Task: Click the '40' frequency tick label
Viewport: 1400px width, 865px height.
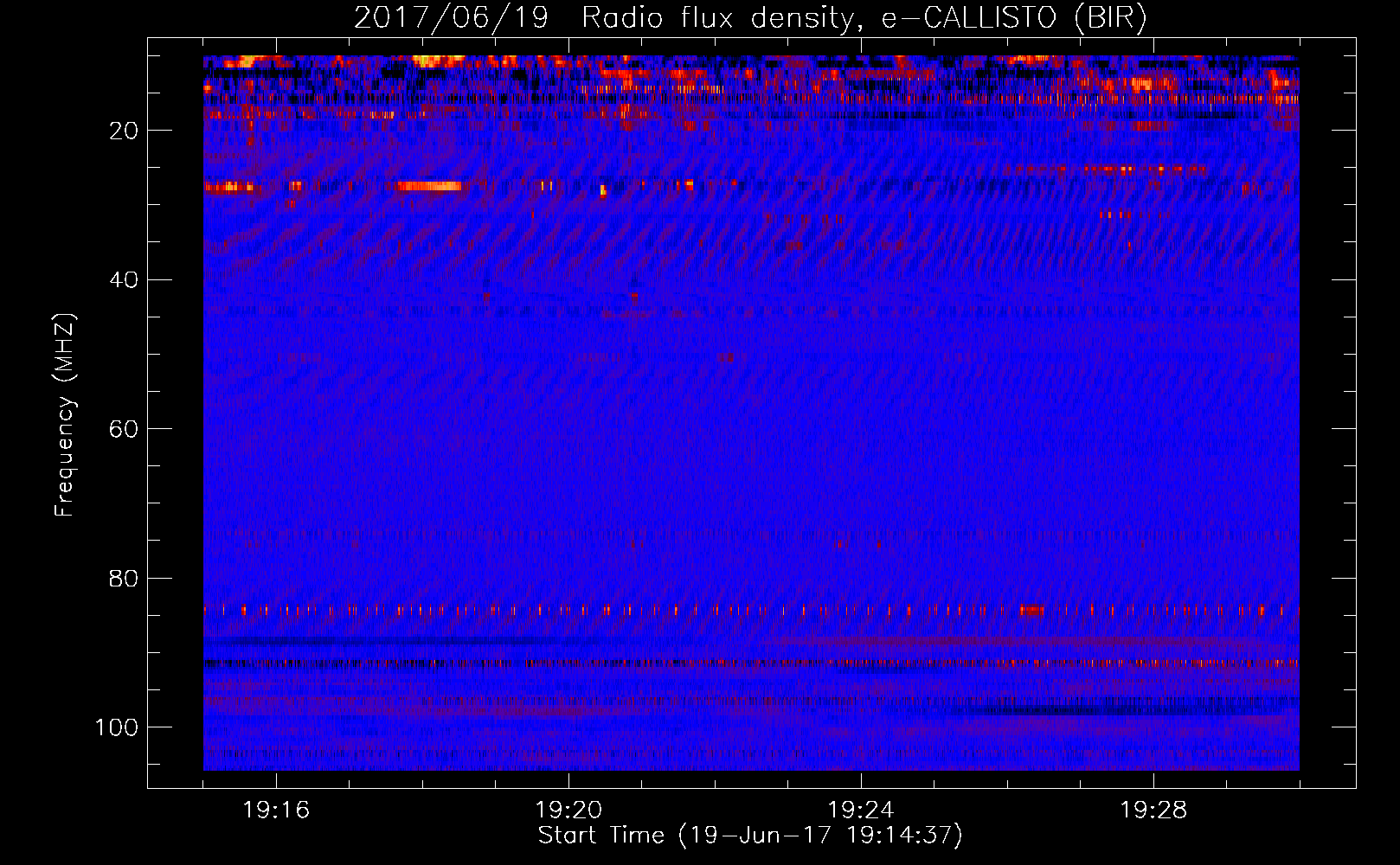Action: [x=125, y=280]
